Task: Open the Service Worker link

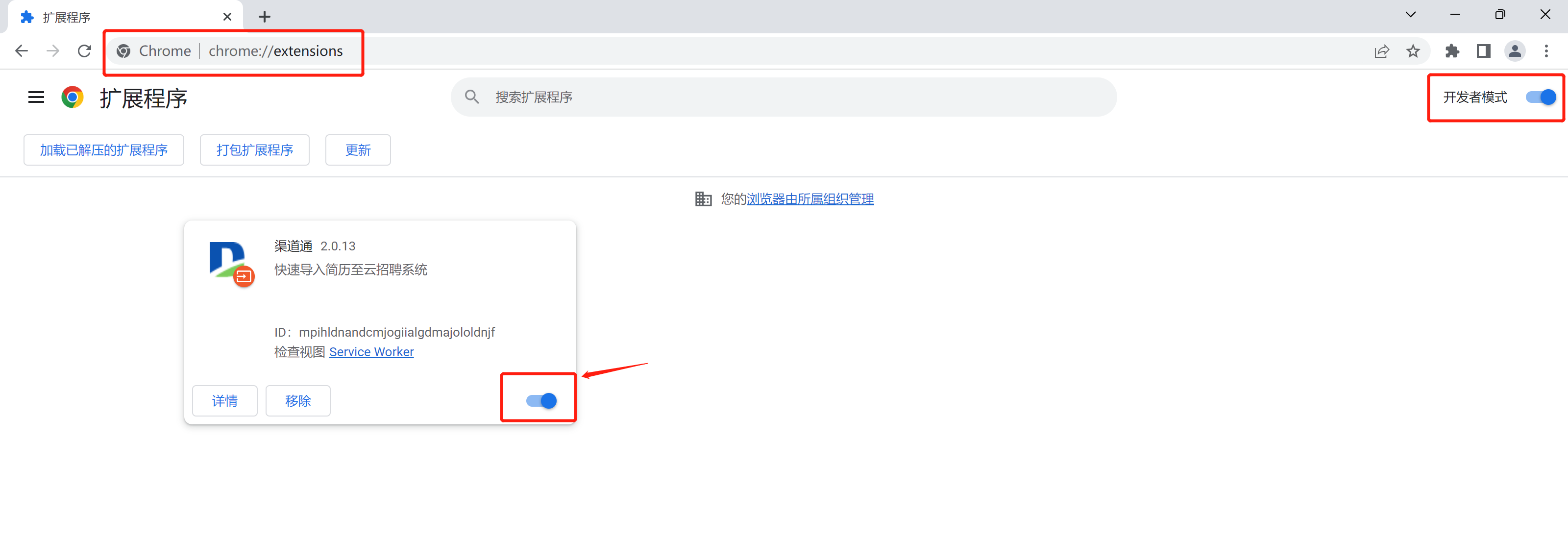Action: coord(371,352)
